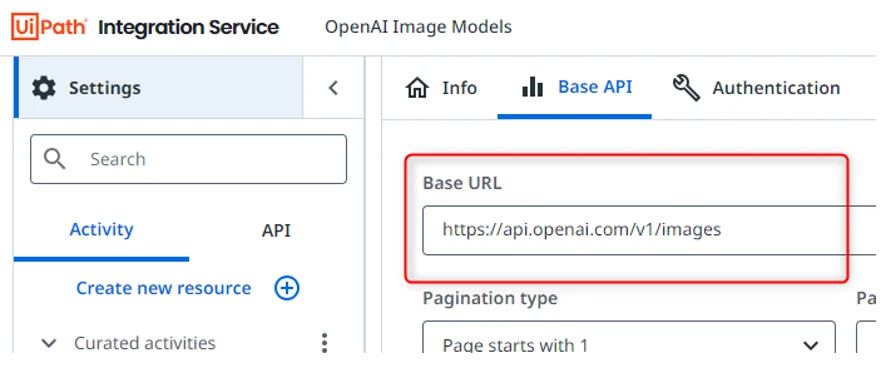Click the wrench icon for Authentication
The image size is (890, 375).
click(686, 88)
